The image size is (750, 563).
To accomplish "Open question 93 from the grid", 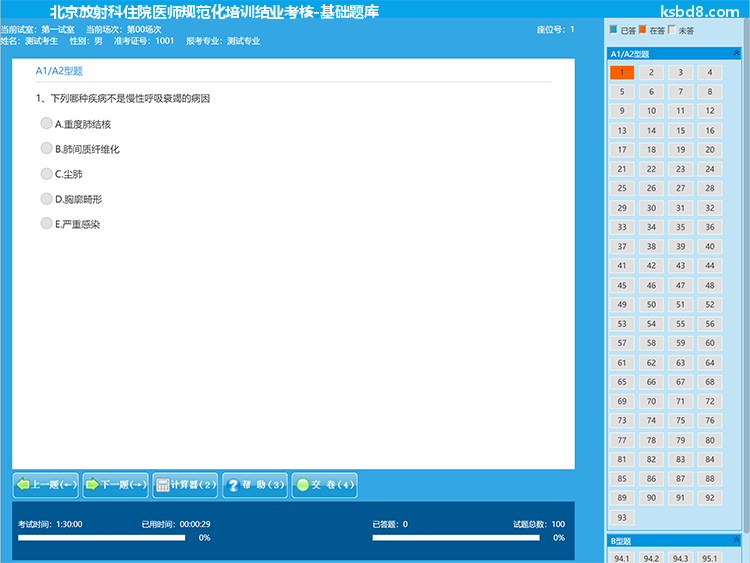I will tap(622, 518).
